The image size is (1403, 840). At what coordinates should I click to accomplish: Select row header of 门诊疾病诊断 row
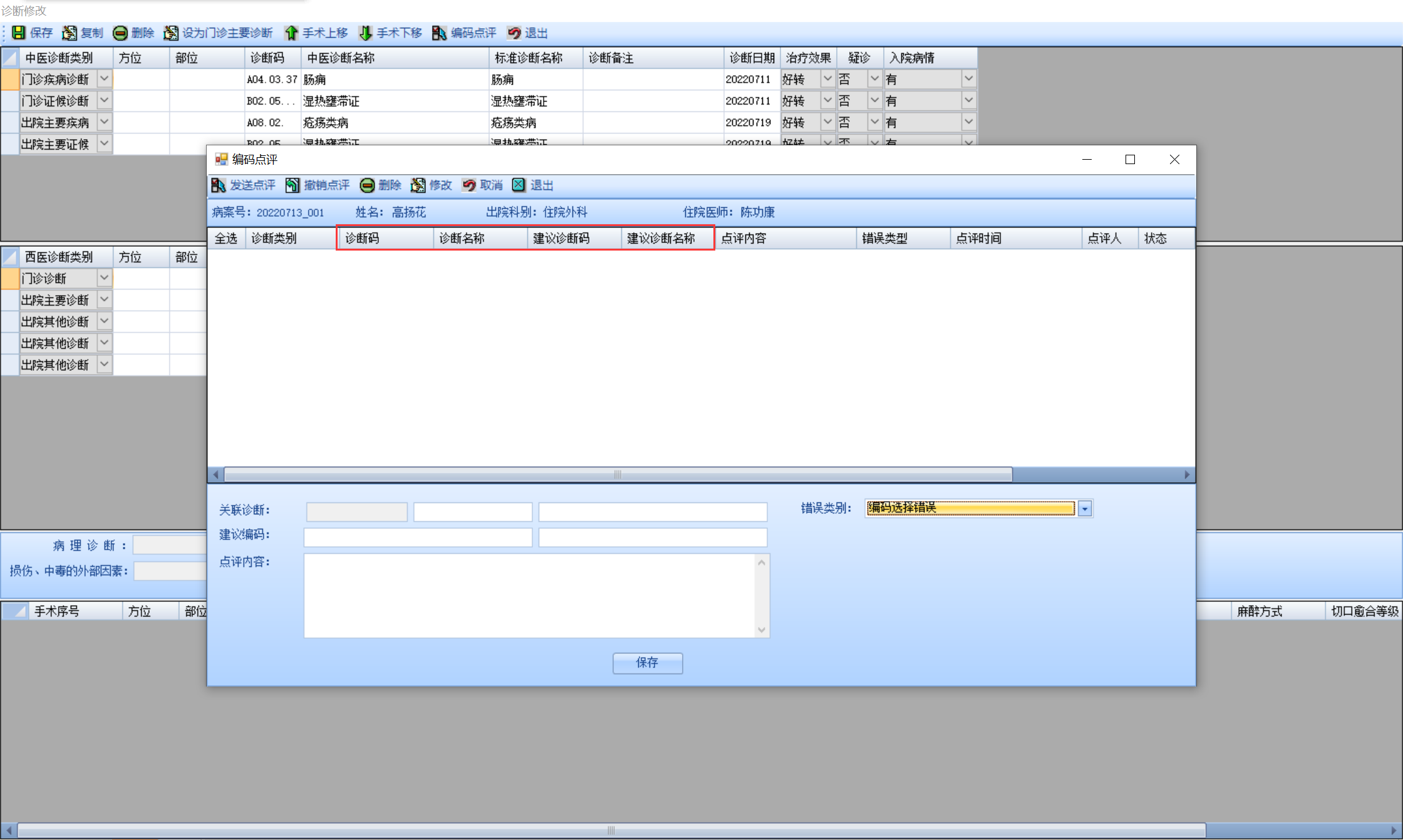[x=9, y=79]
